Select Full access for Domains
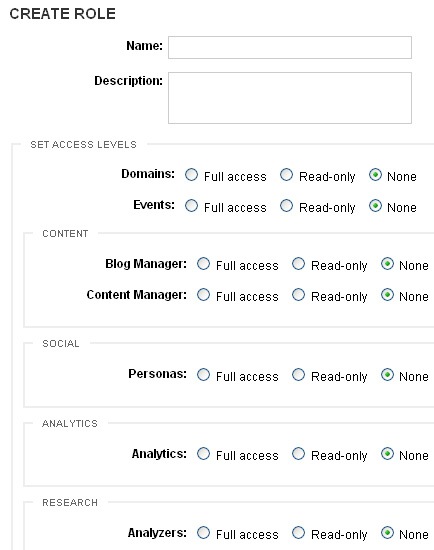Image resolution: width=434 pixels, height=550 pixels. pyautogui.click(x=192, y=175)
